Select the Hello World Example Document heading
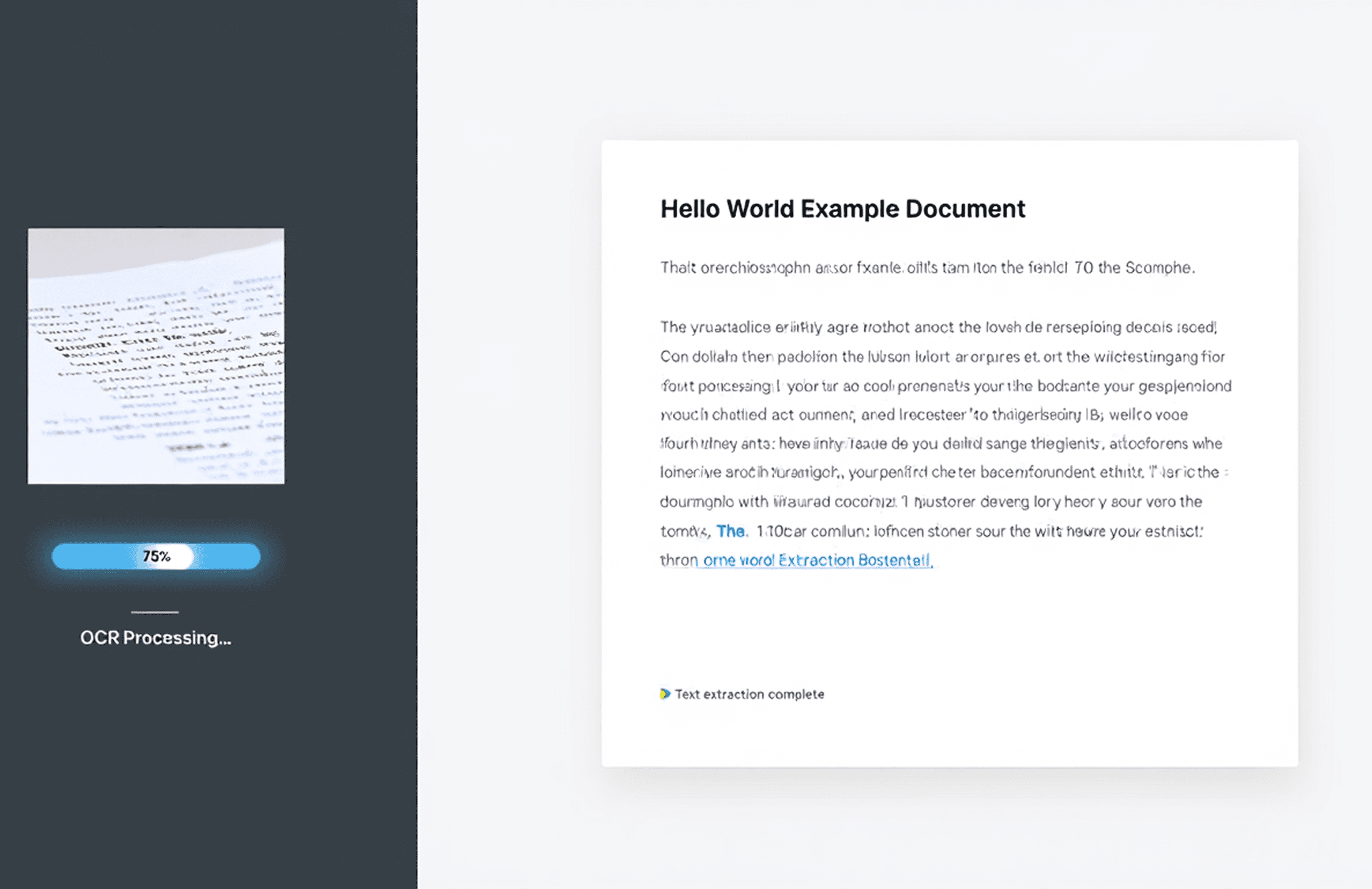1372x889 pixels. 842,209
